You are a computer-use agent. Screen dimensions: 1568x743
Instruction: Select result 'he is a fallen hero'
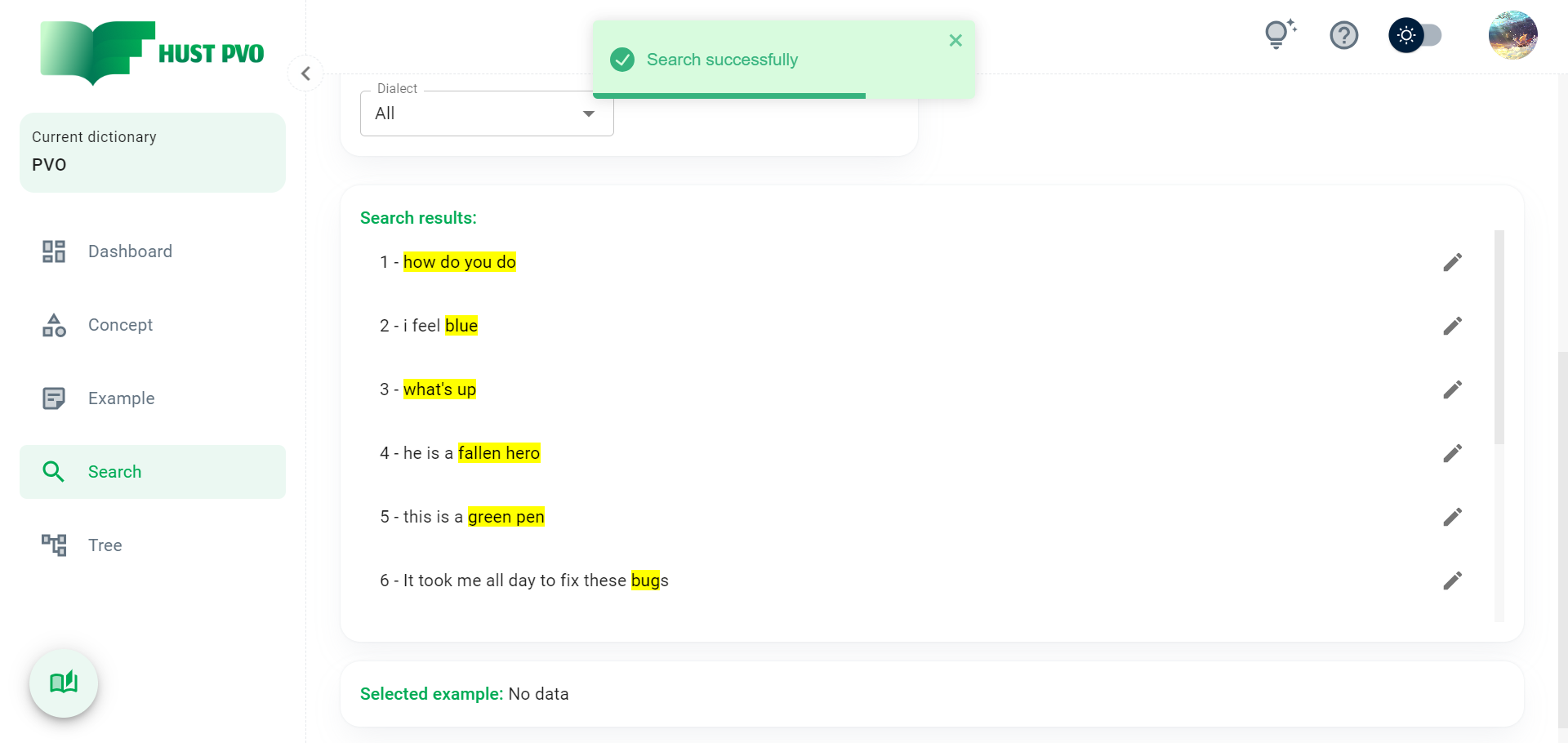tap(460, 453)
